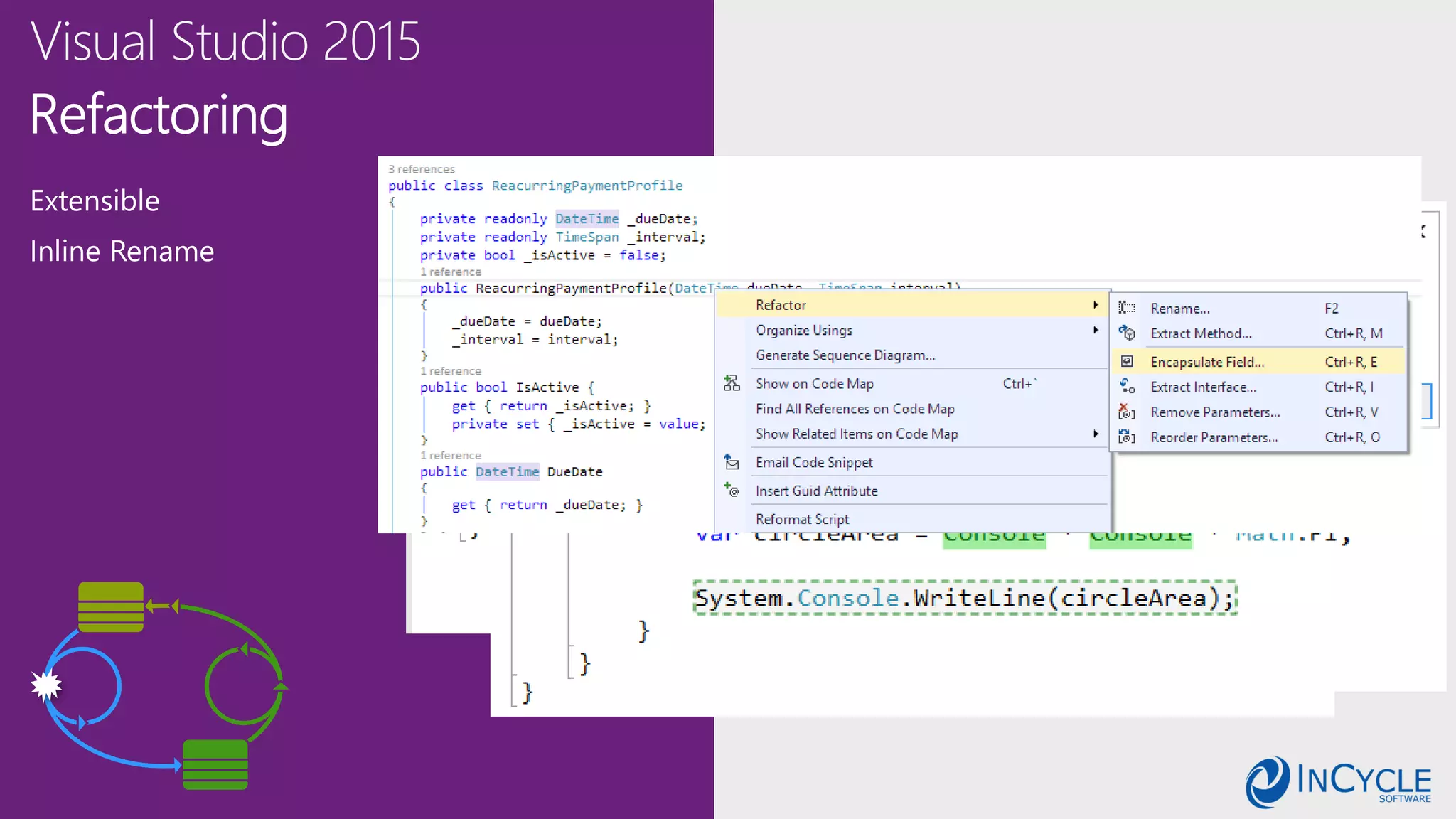This screenshot has width=1456, height=819.
Task: Click the IsActive property name
Action: point(547,387)
